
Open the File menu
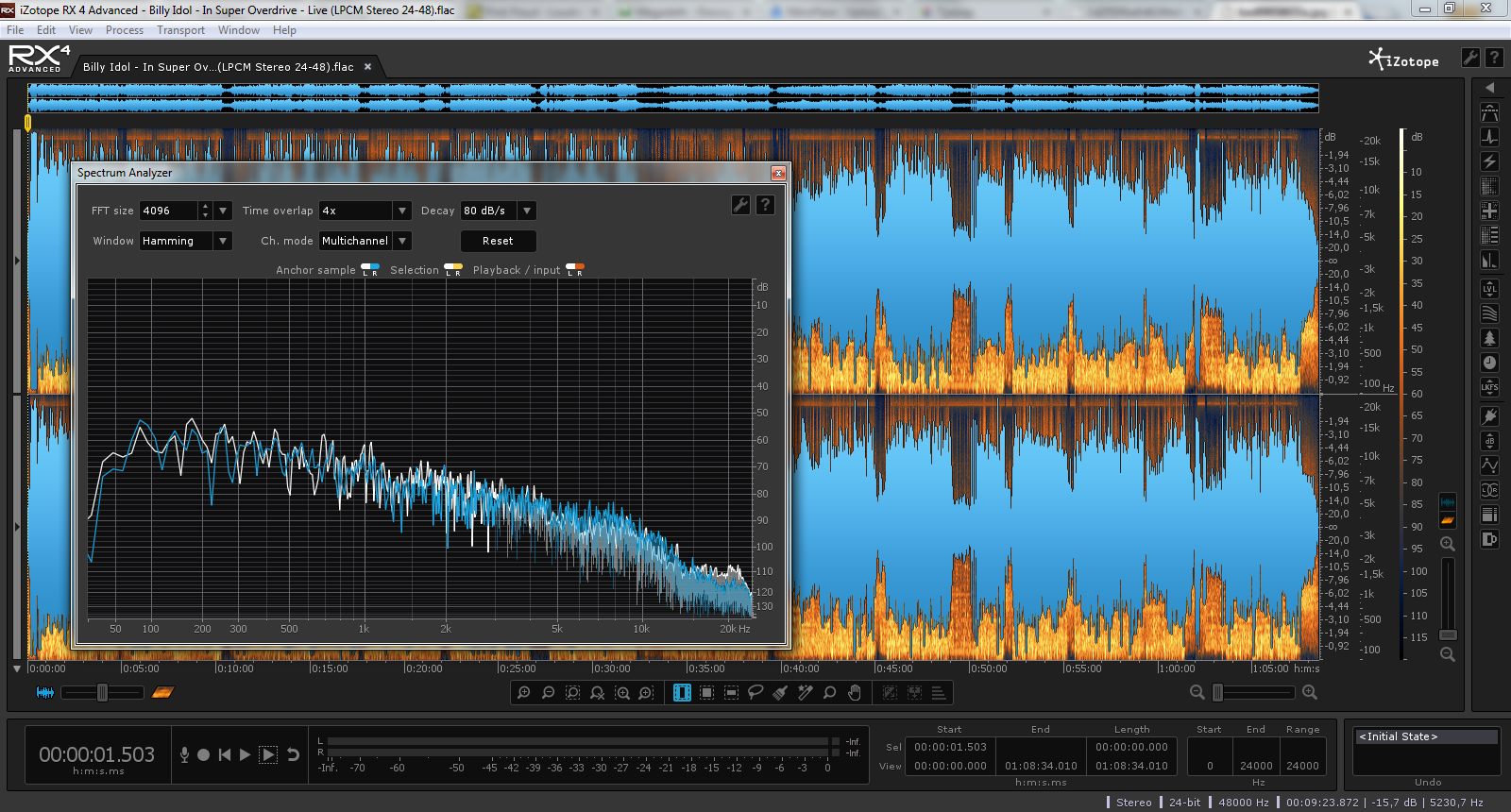pyautogui.click(x=15, y=30)
